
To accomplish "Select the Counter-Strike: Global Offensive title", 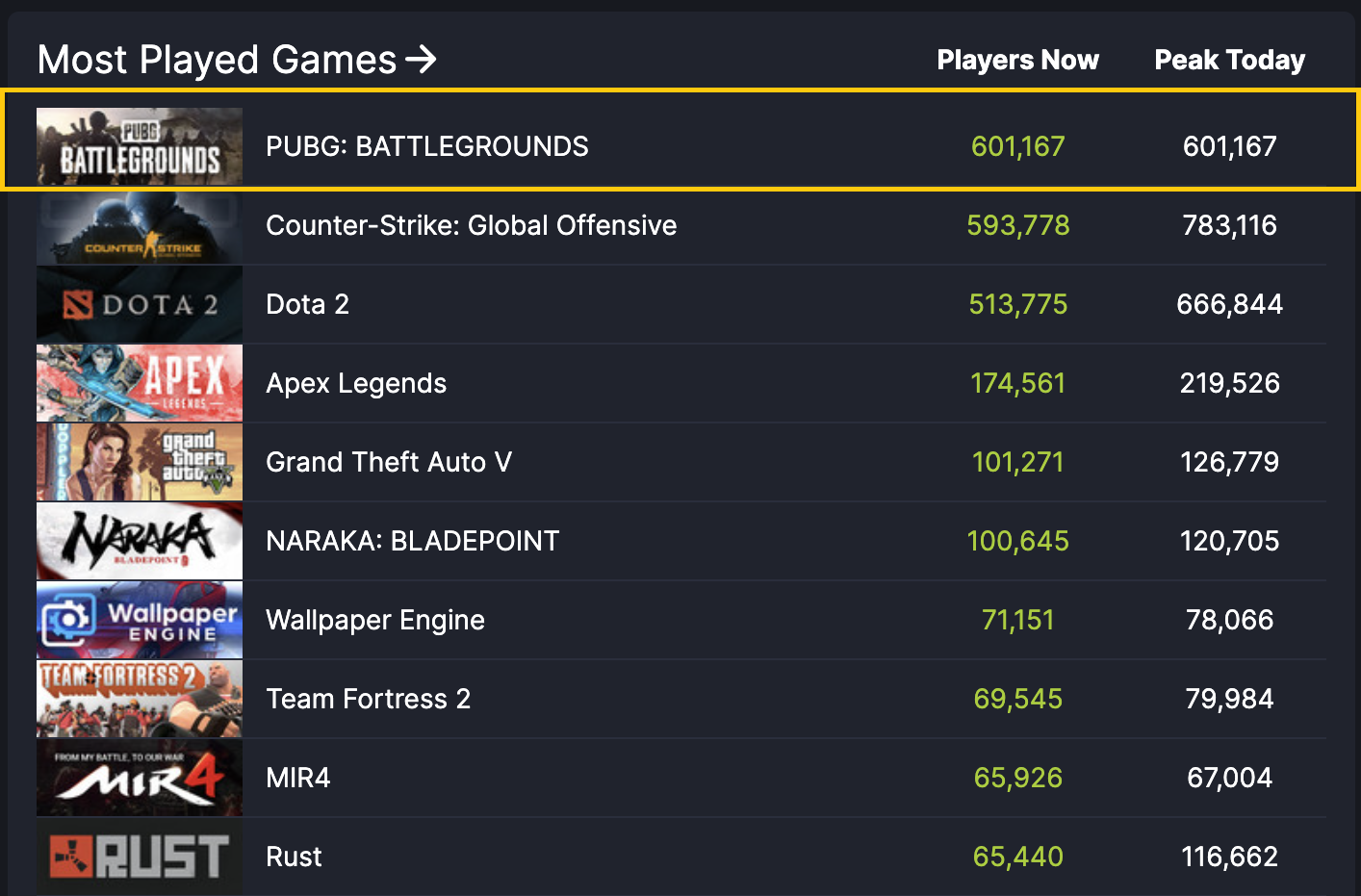I will pyautogui.click(x=472, y=225).
